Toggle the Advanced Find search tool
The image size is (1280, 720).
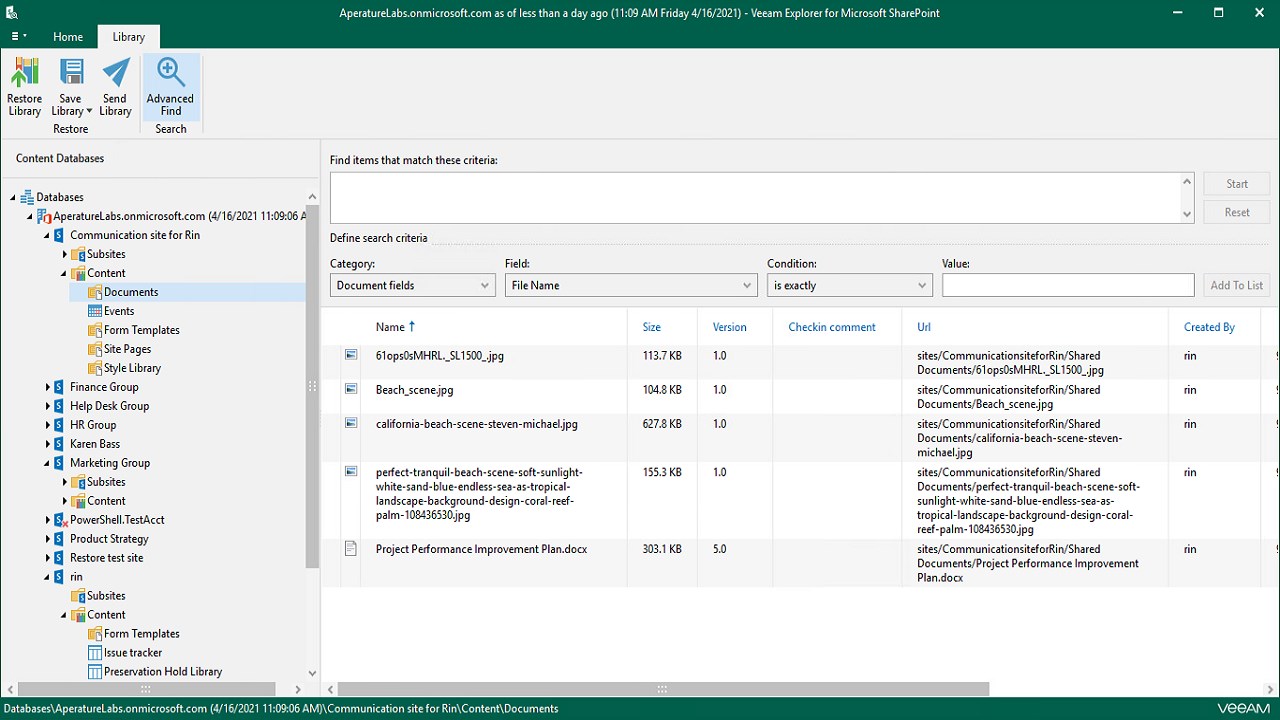[170, 87]
